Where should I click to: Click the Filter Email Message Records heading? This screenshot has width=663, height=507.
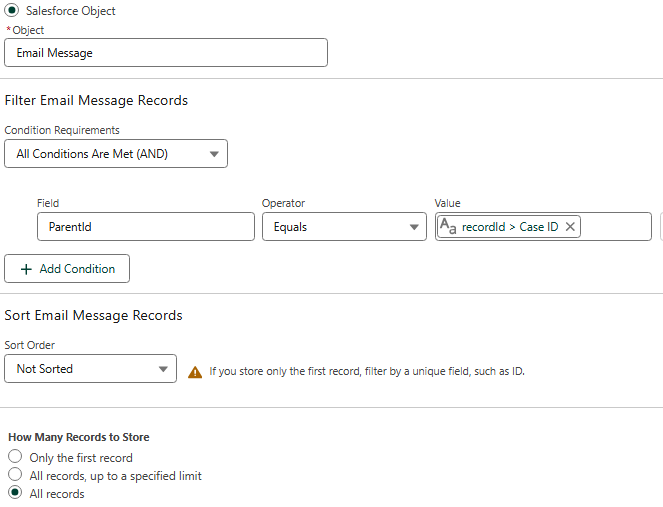pos(96,100)
